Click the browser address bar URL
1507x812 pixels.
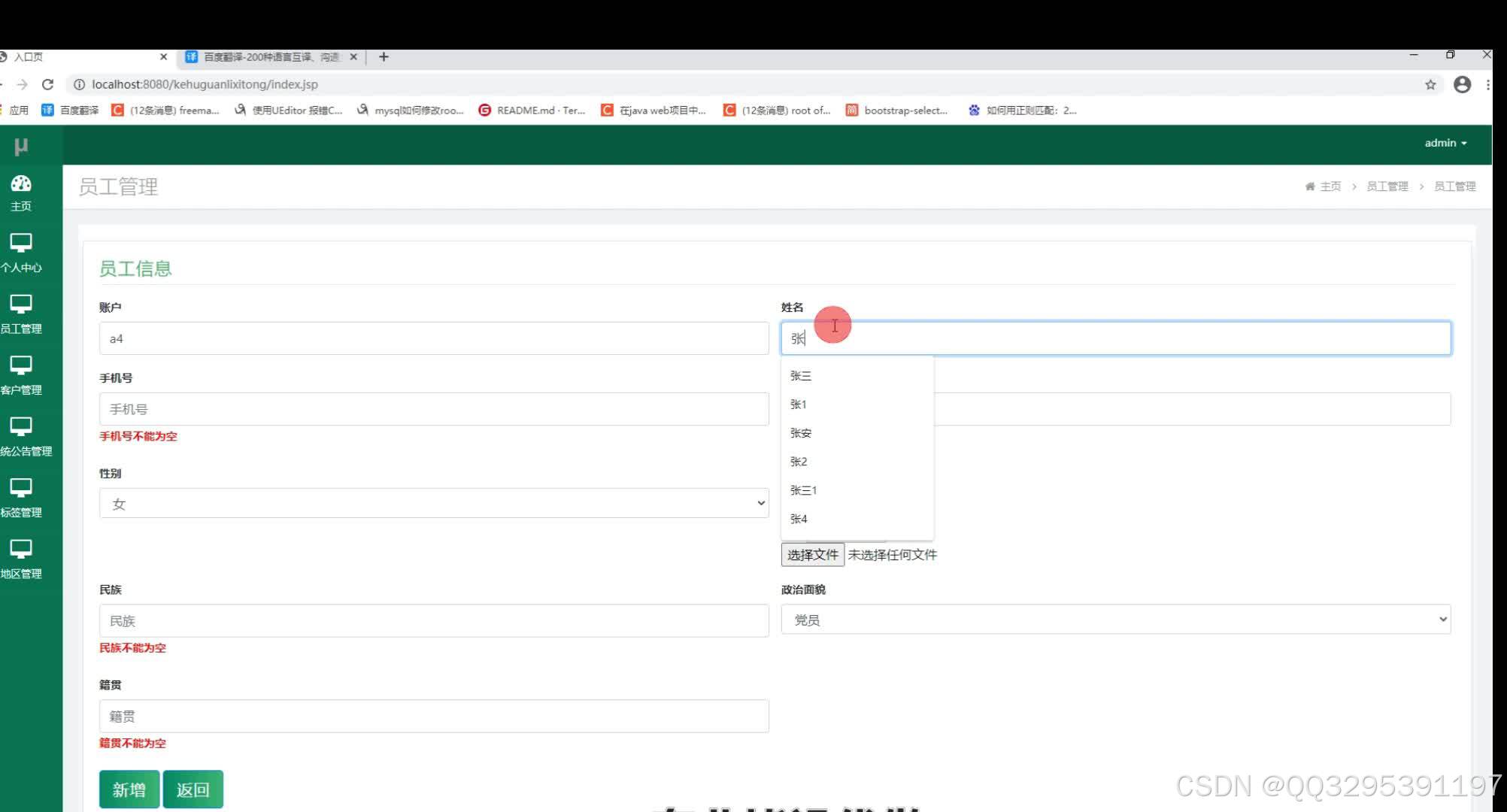click(x=205, y=84)
